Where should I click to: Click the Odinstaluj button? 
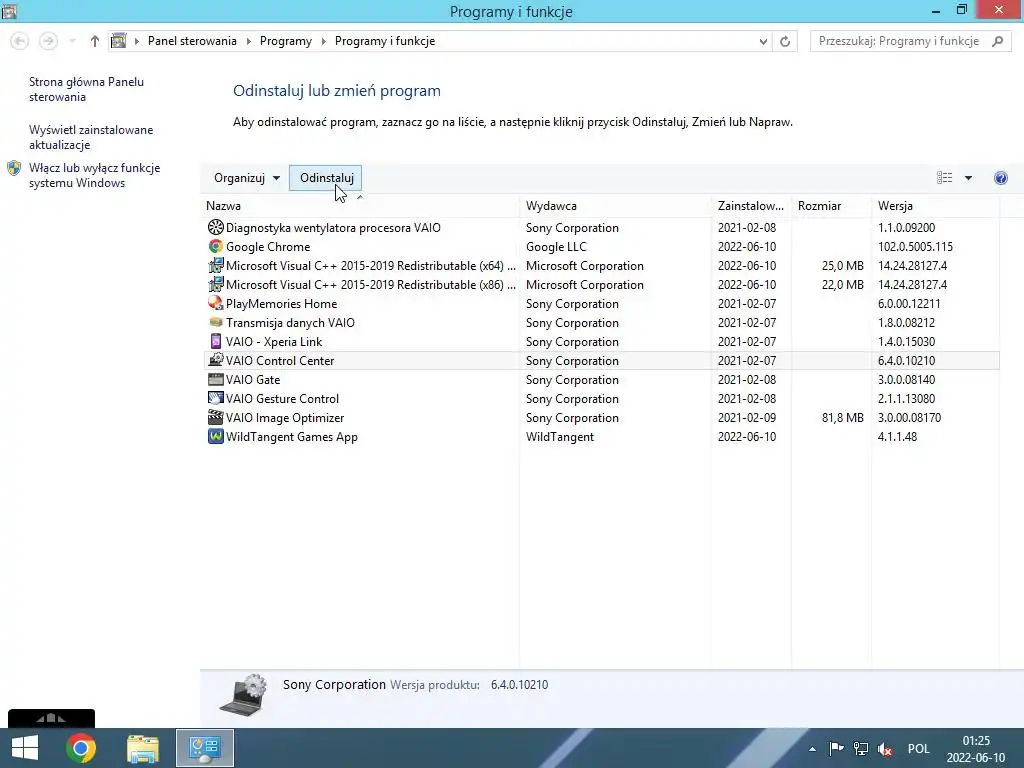(326, 178)
